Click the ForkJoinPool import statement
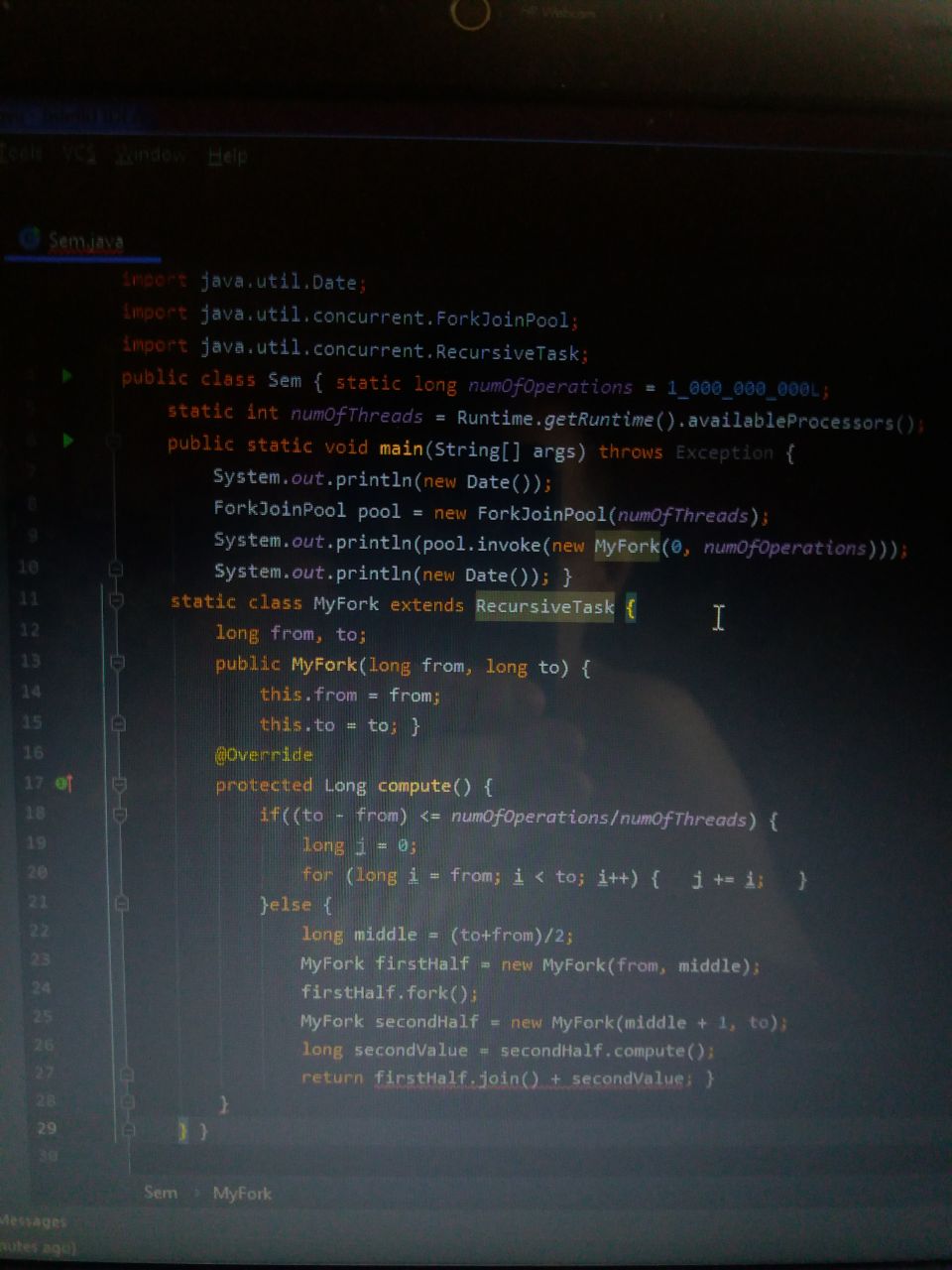 coord(349,317)
